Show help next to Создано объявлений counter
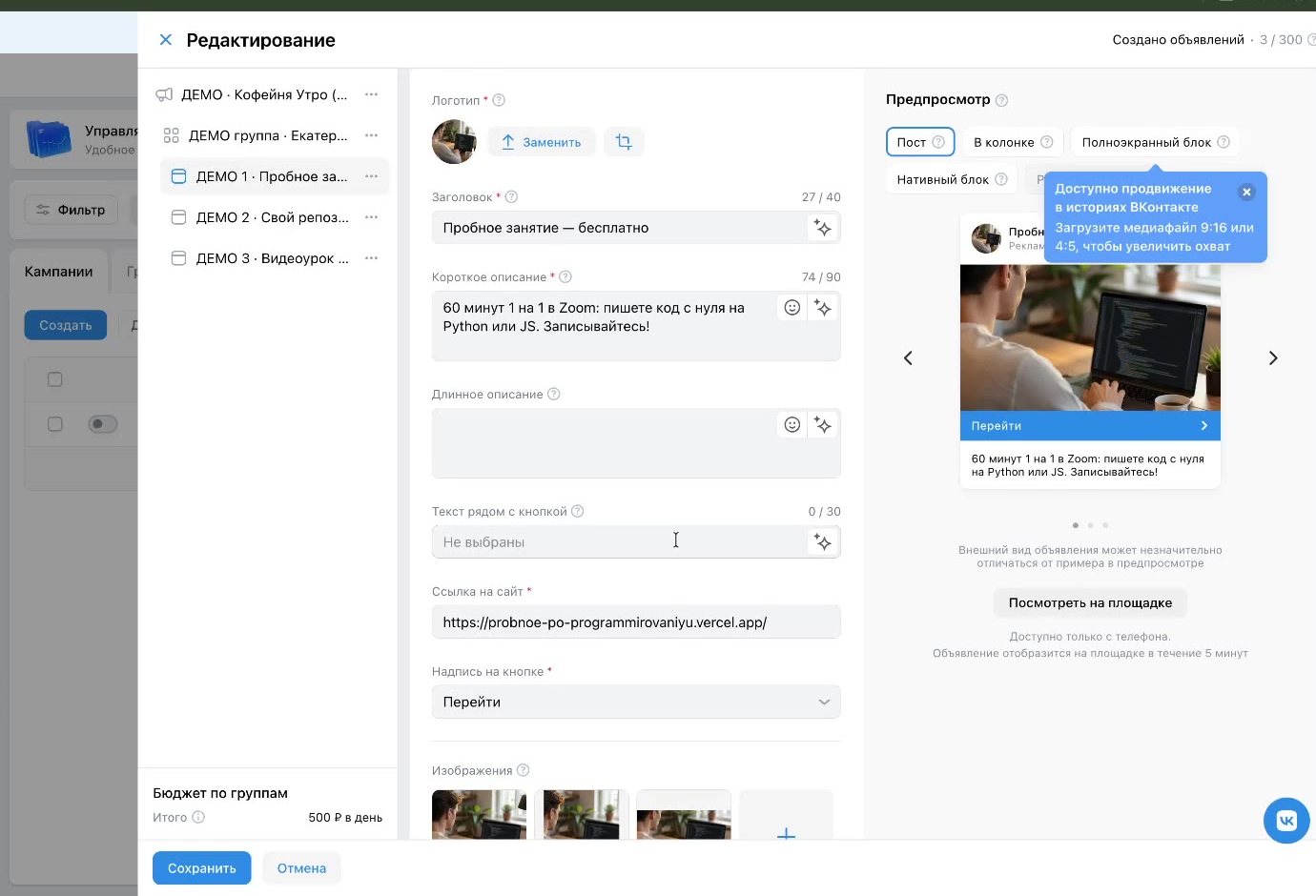 1311,40
